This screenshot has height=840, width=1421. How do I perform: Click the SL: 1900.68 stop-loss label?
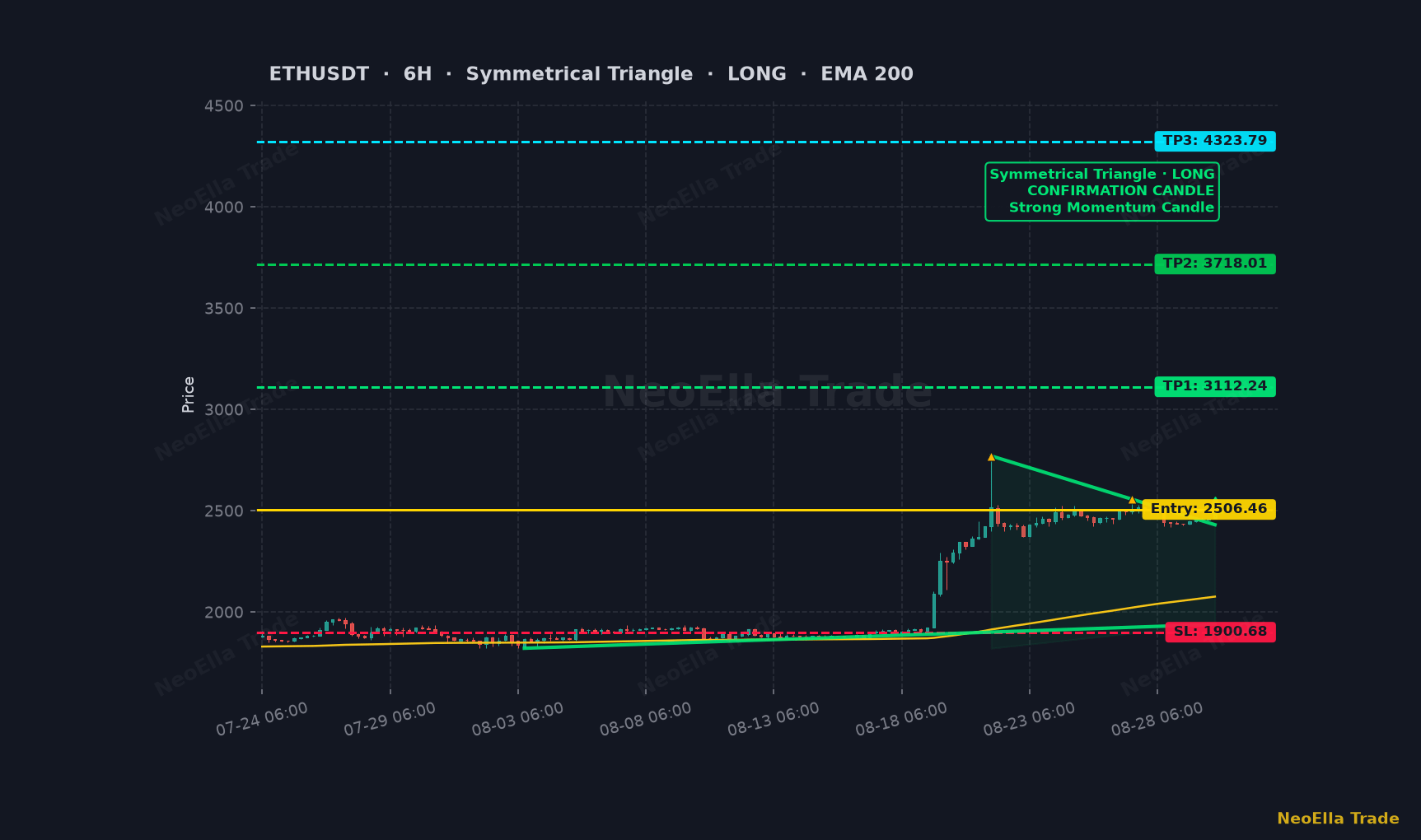pyautogui.click(x=1220, y=632)
